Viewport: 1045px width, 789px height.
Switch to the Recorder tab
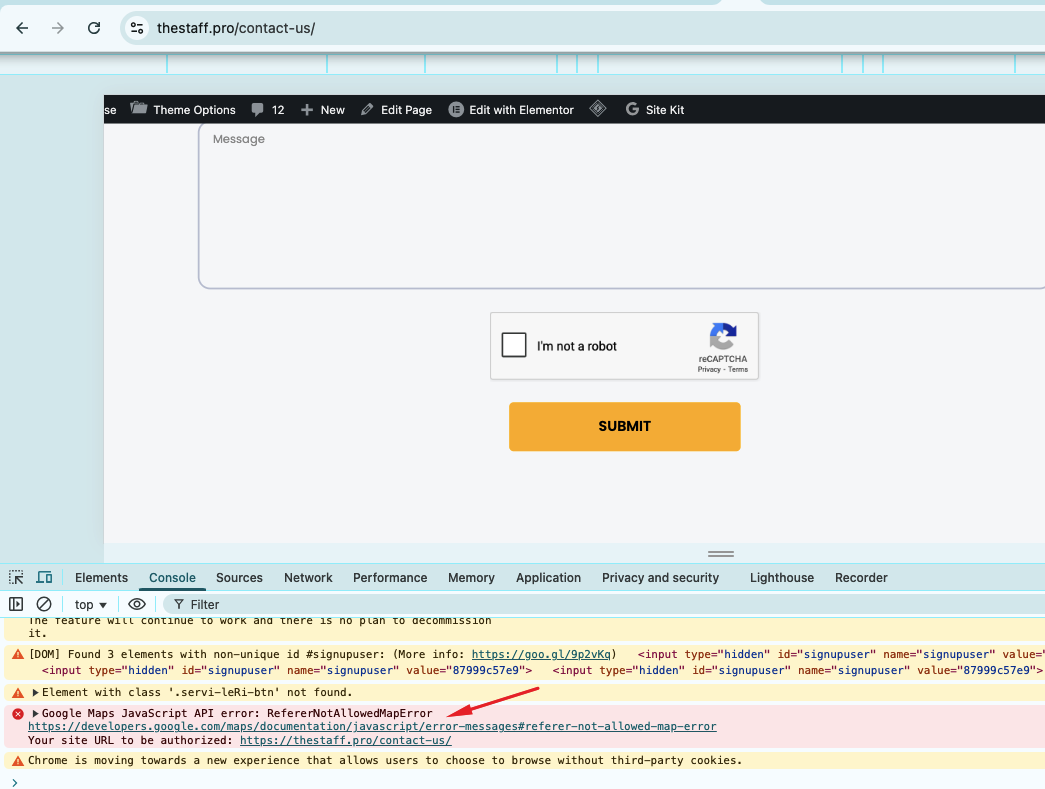click(x=861, y=578)
